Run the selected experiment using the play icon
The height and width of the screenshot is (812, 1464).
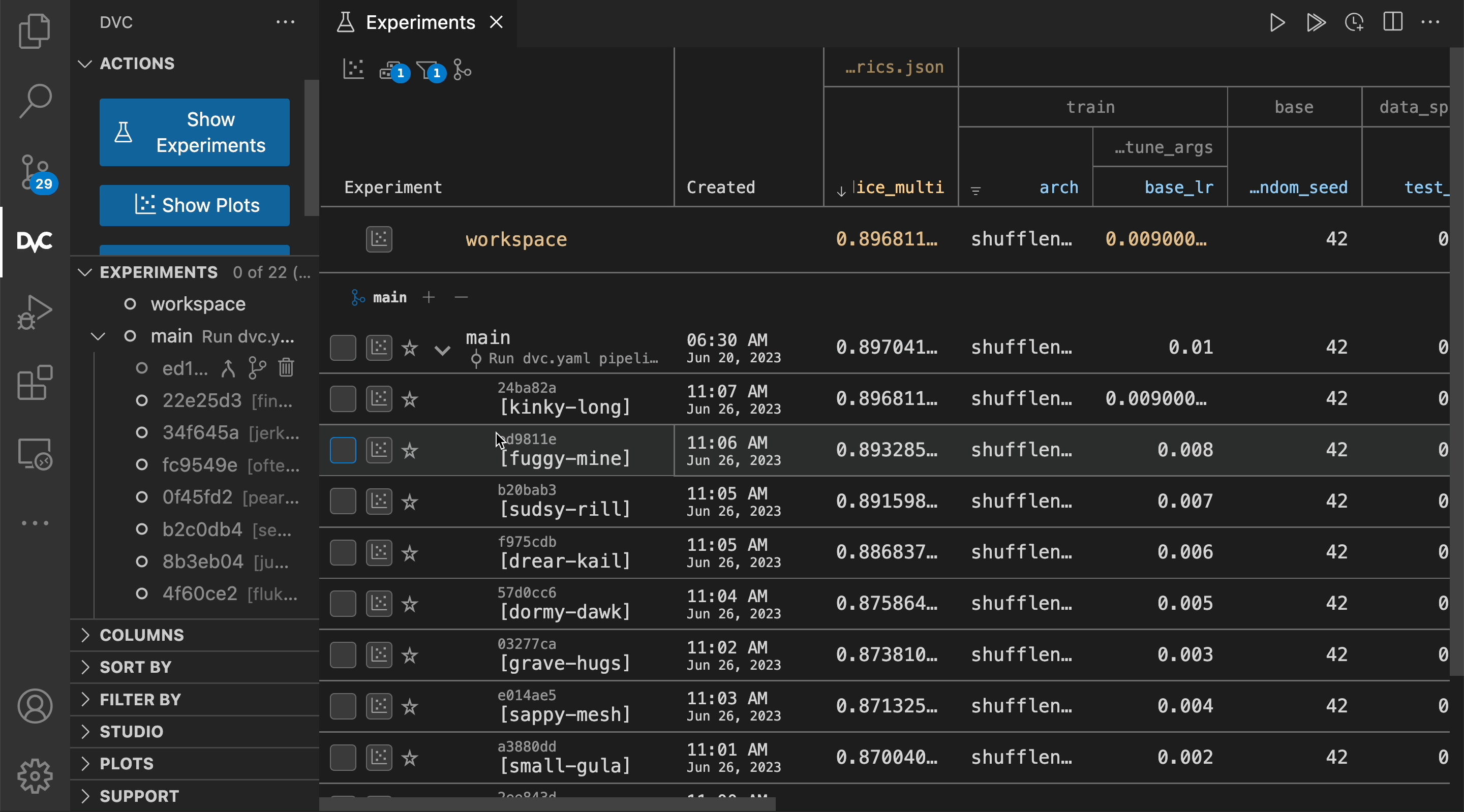point(1276,23)
